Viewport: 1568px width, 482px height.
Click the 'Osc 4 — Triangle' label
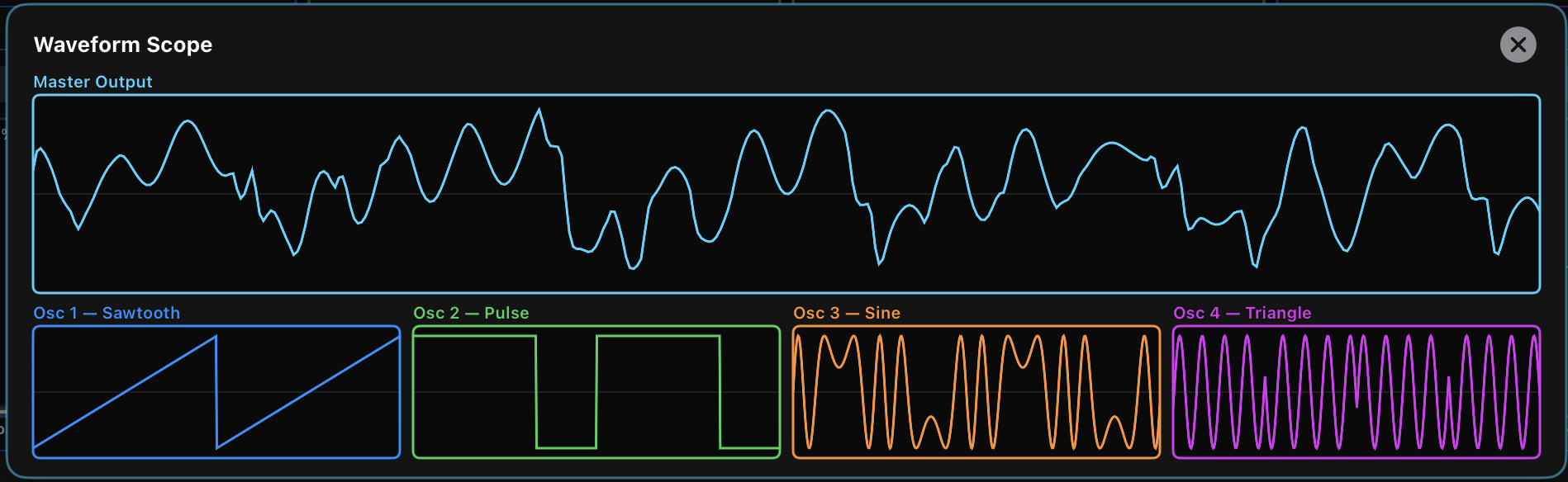tap(1243, 313)
